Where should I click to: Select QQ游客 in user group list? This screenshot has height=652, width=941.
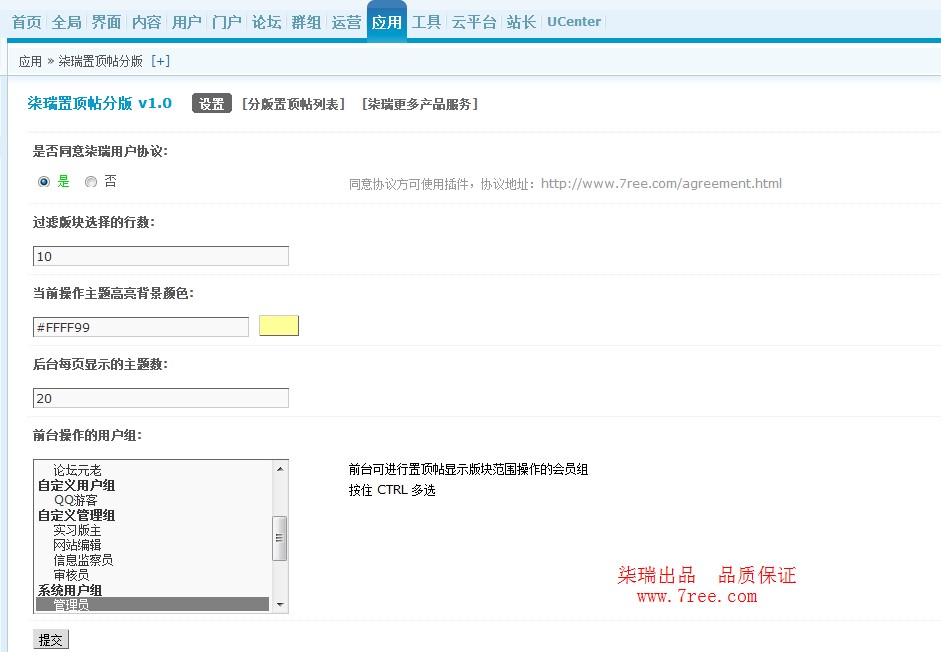76,500
